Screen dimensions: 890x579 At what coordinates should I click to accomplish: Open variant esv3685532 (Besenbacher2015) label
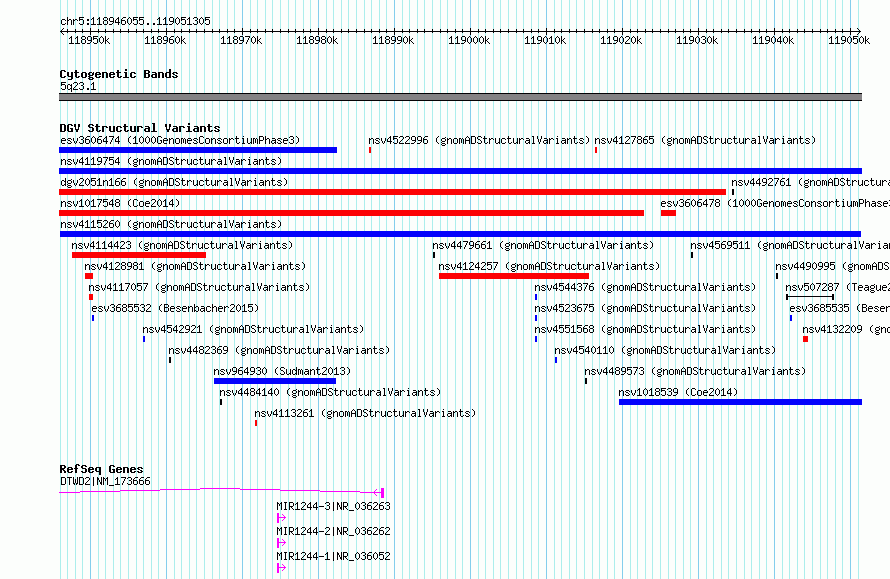tap(175, 308)
